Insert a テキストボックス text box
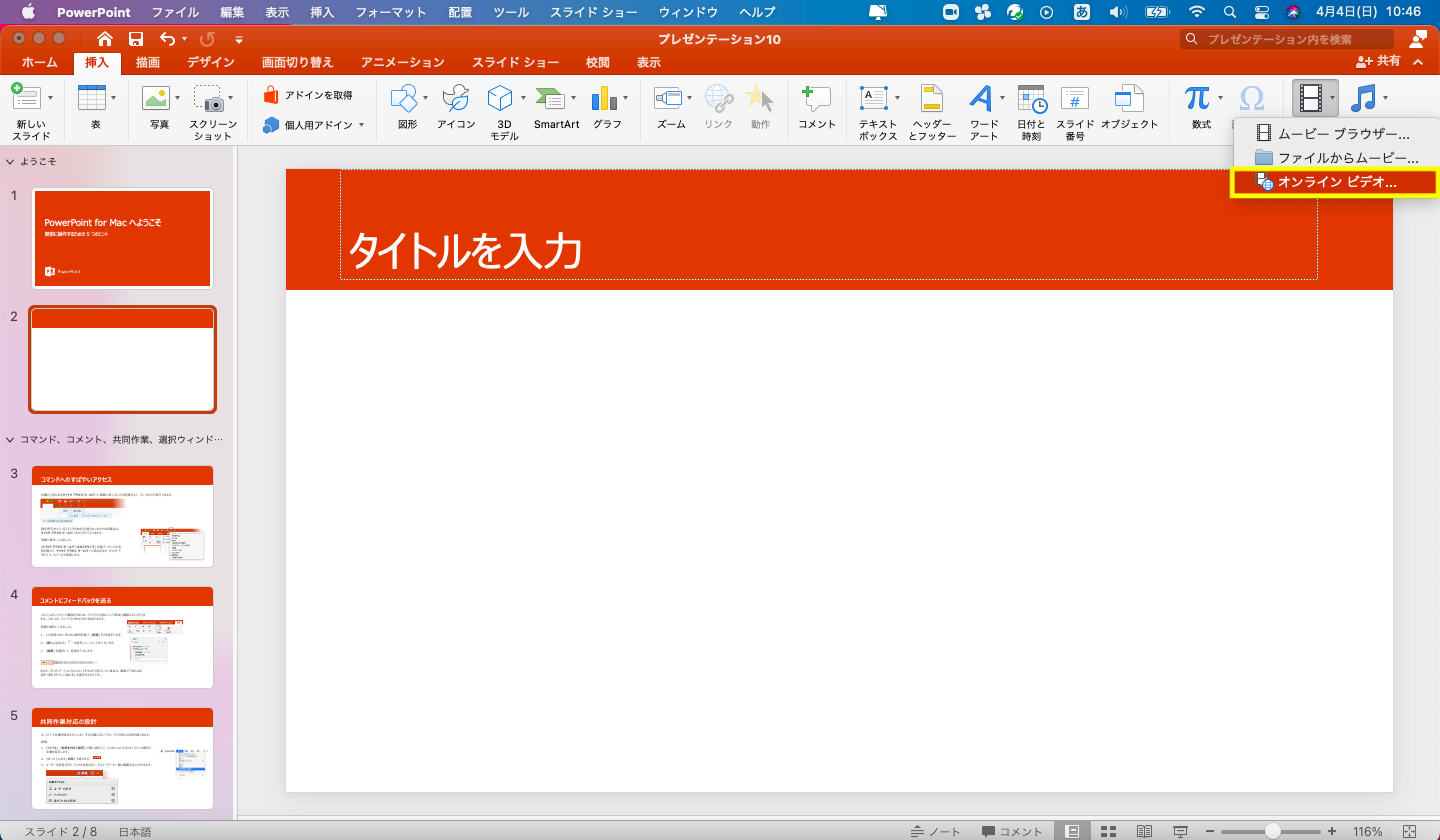 click(x=874, y=98)
